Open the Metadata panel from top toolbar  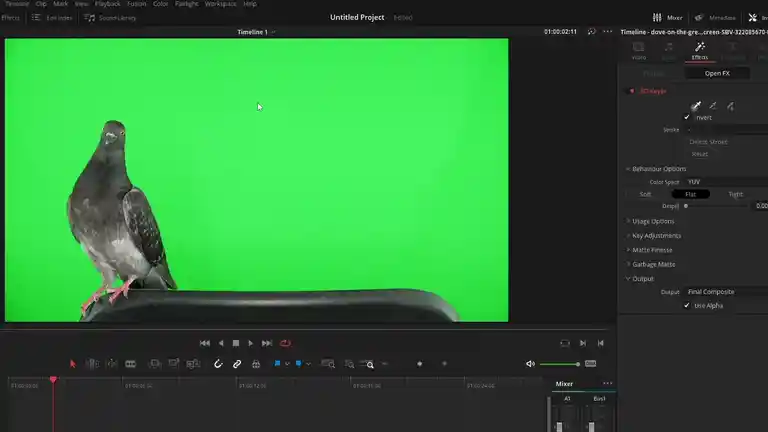(715, 18)
